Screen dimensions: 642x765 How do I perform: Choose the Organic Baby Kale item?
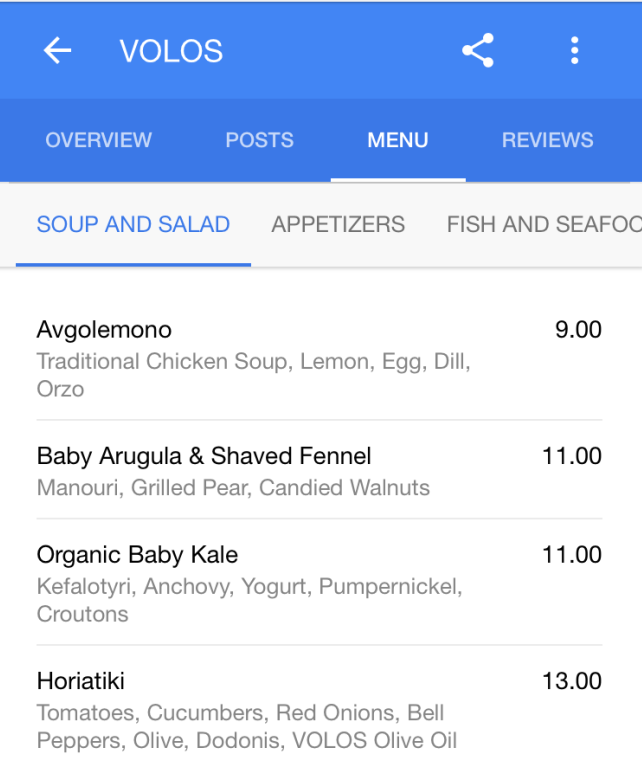pos(137,555)
